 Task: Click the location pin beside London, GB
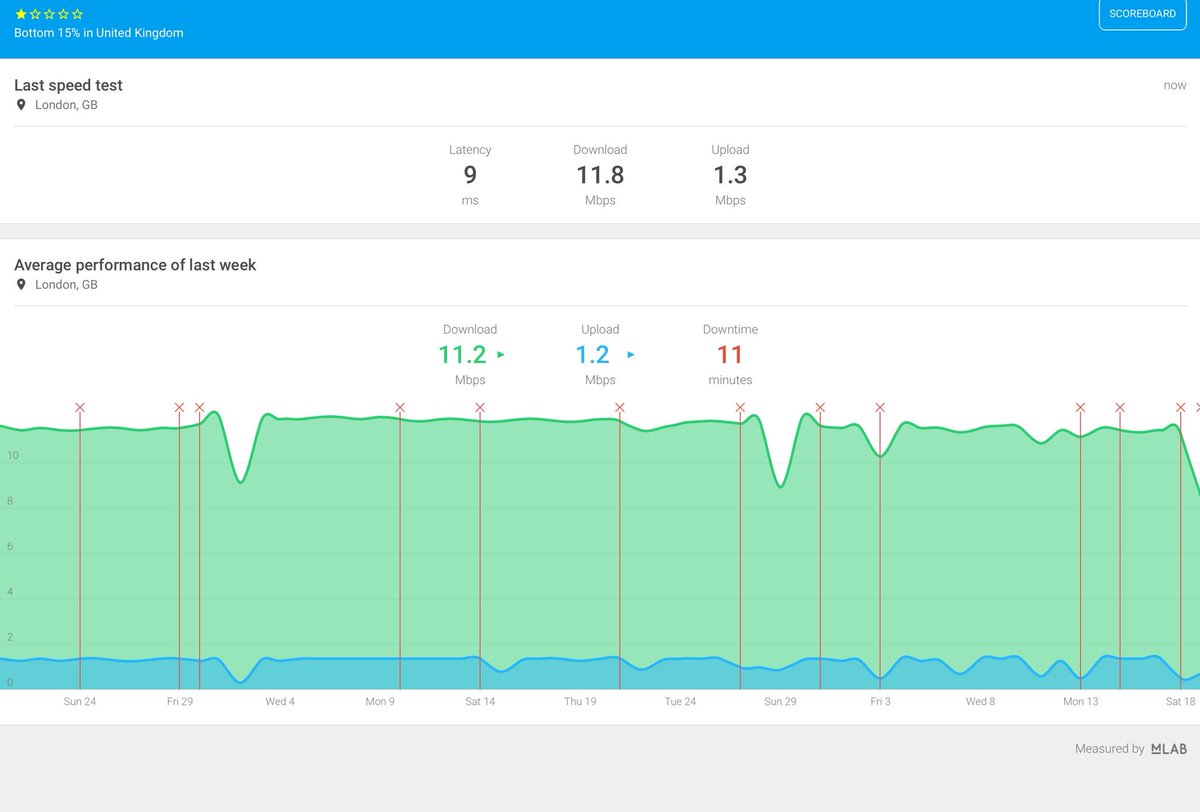[20, 104]
